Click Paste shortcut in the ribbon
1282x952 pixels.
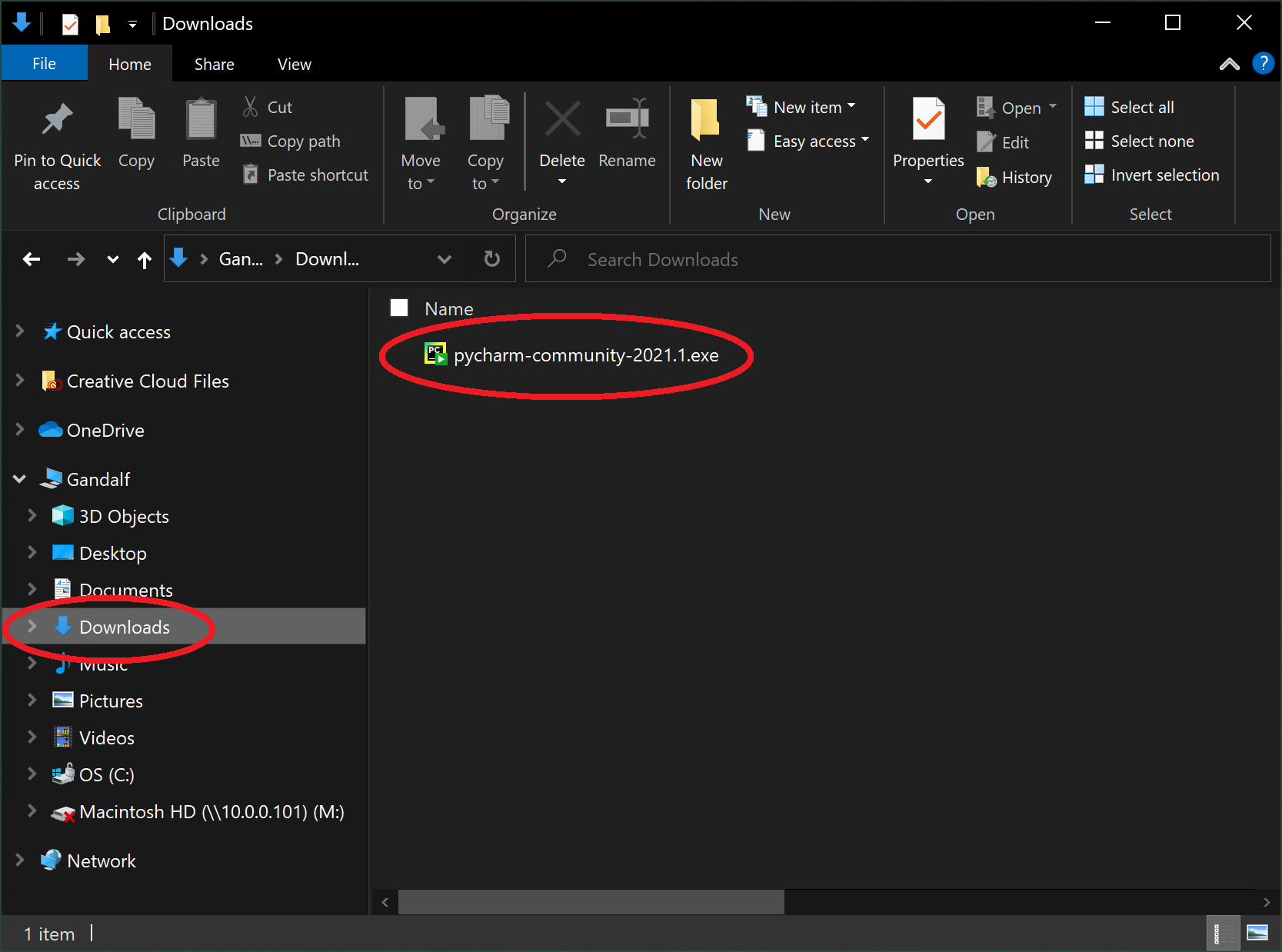coord(305,175)
